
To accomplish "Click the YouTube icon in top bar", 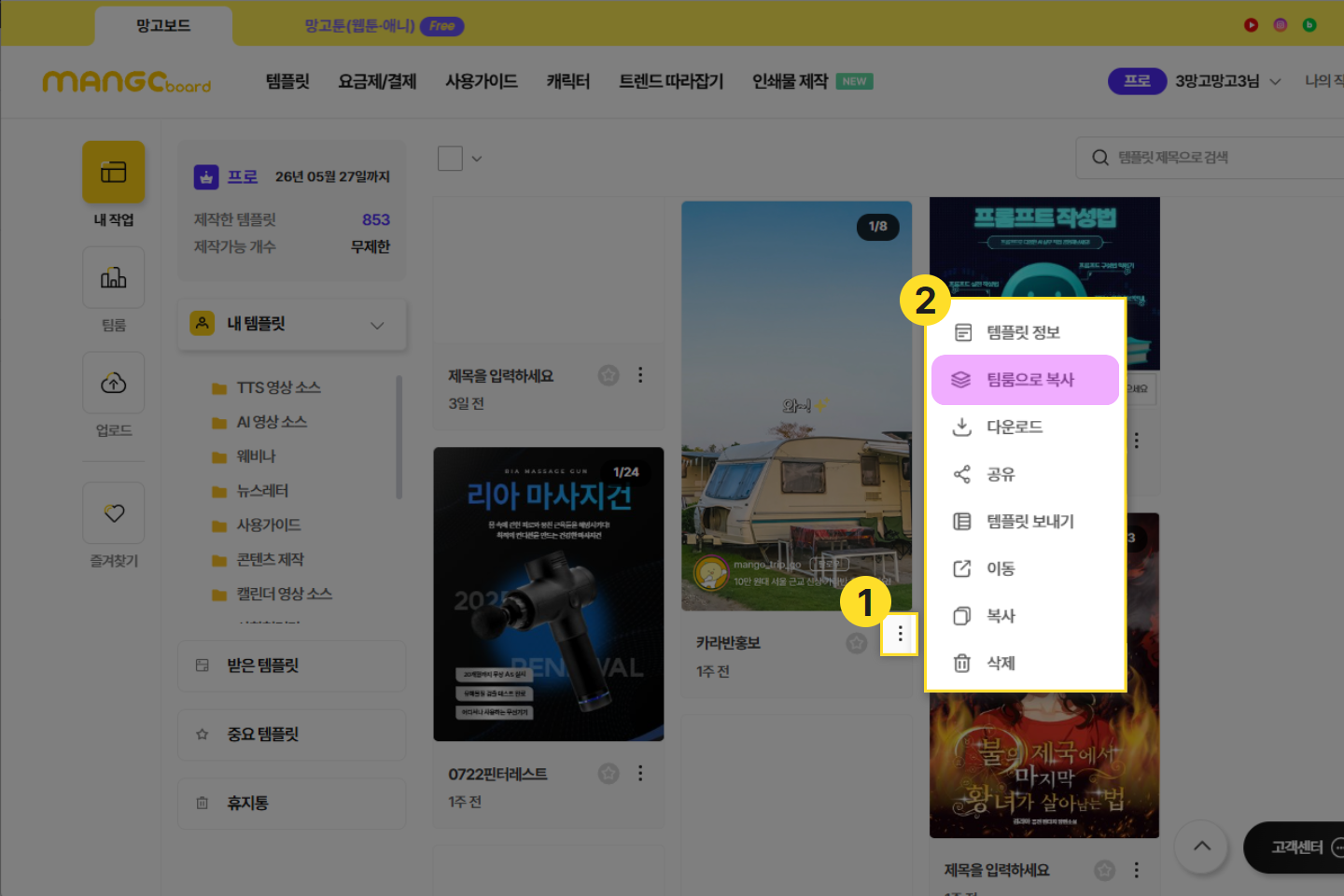I will tap(1251, 25).
